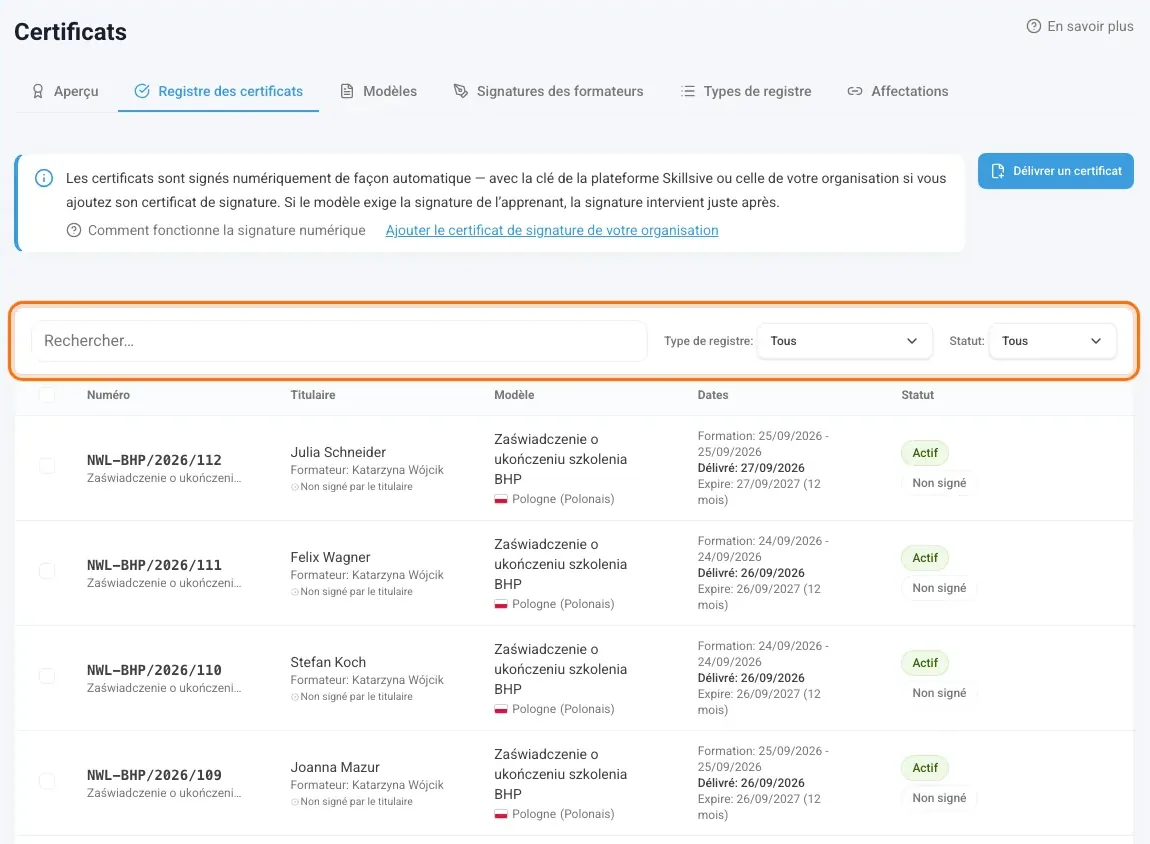Screen dimensions: 1150x844
Task: Click the Rechercher search field
Action: [x=339, y=341]
